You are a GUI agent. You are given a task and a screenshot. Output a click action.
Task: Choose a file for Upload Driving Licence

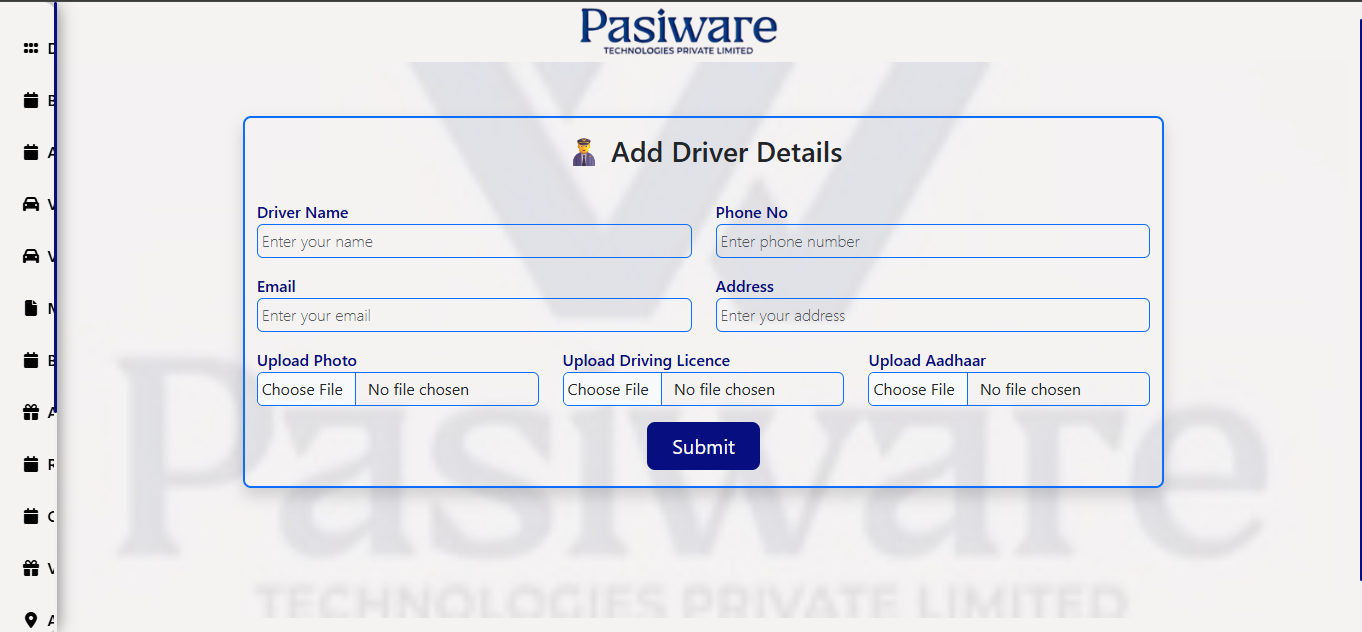pos(611,389)
